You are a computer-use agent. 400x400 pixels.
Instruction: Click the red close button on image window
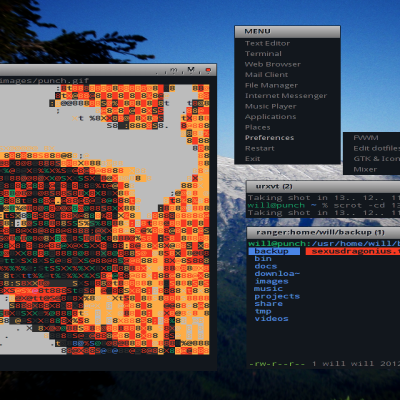(209, 70)
